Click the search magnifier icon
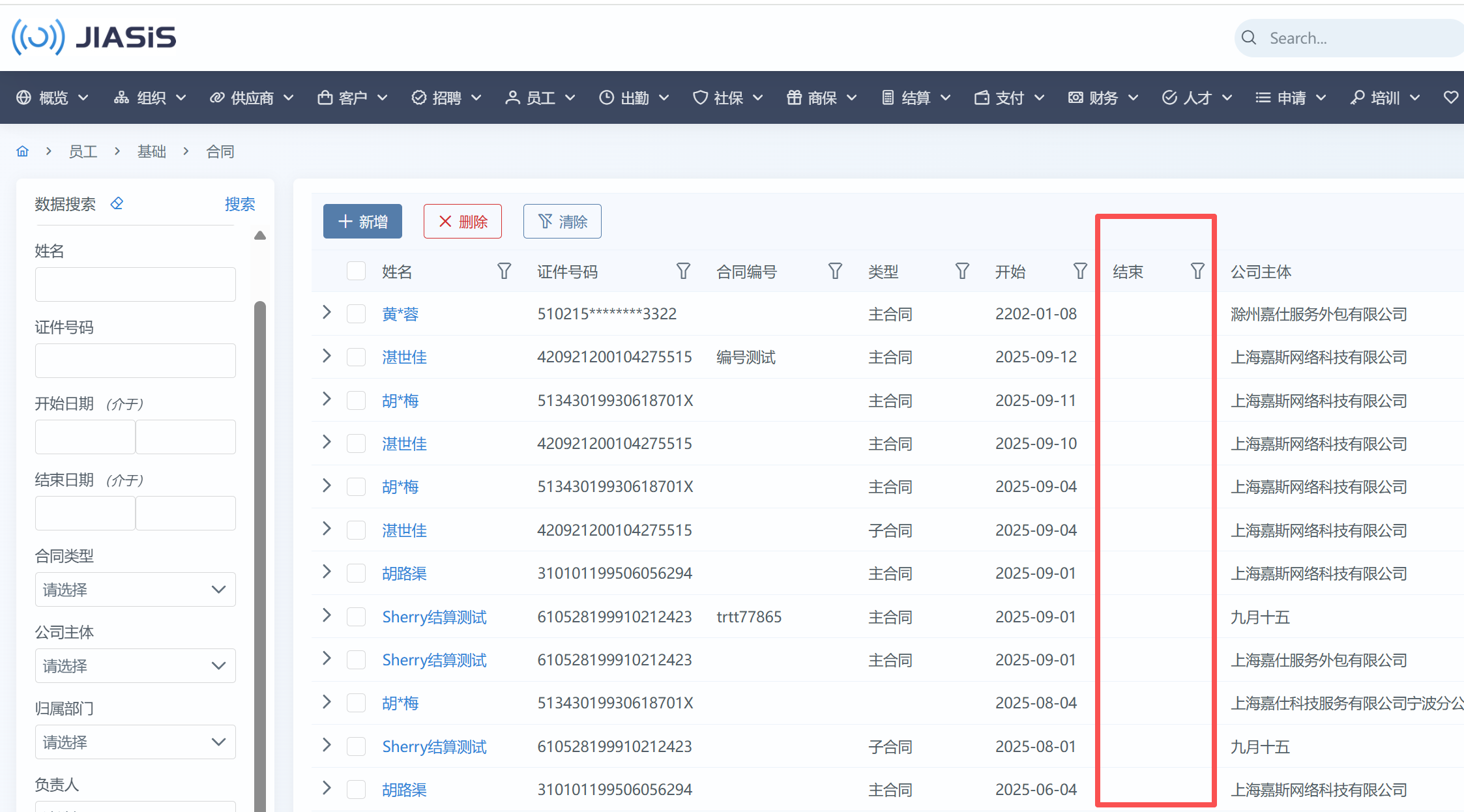1464x812 pixels. [x=1249, y=38]
